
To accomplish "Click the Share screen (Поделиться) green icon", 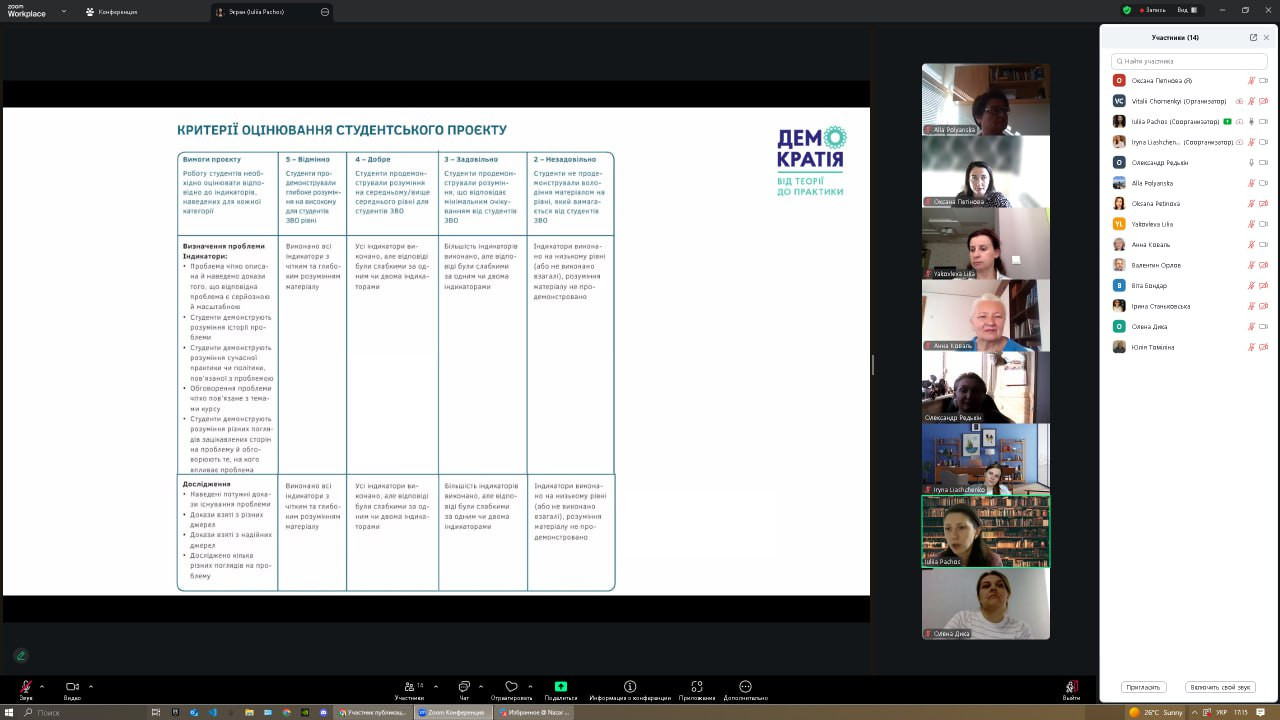I will [561, 687].
